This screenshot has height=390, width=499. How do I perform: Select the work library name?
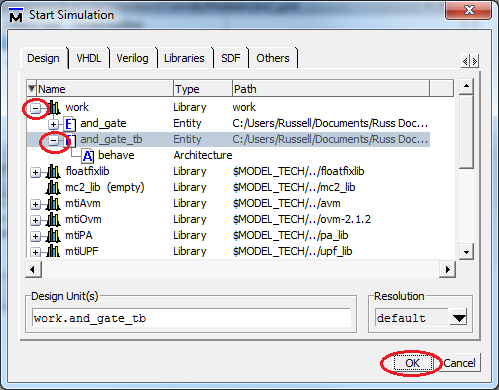coord(77,107)
